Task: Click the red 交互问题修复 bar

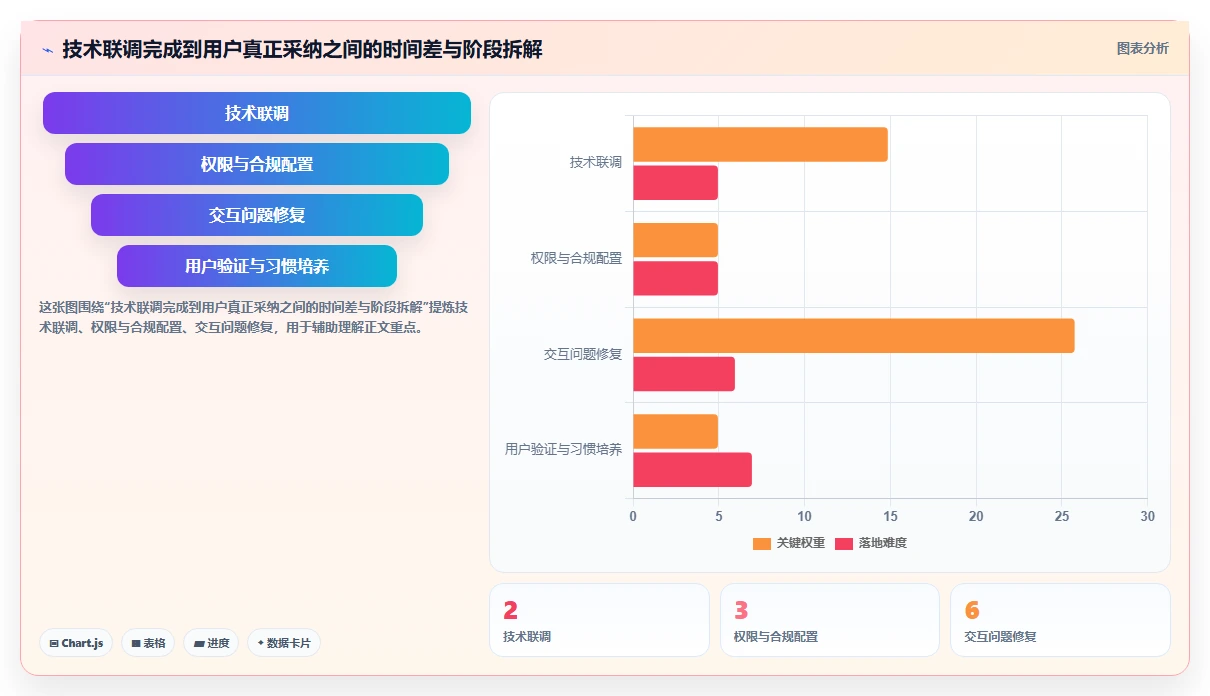Action: [684, 373]
